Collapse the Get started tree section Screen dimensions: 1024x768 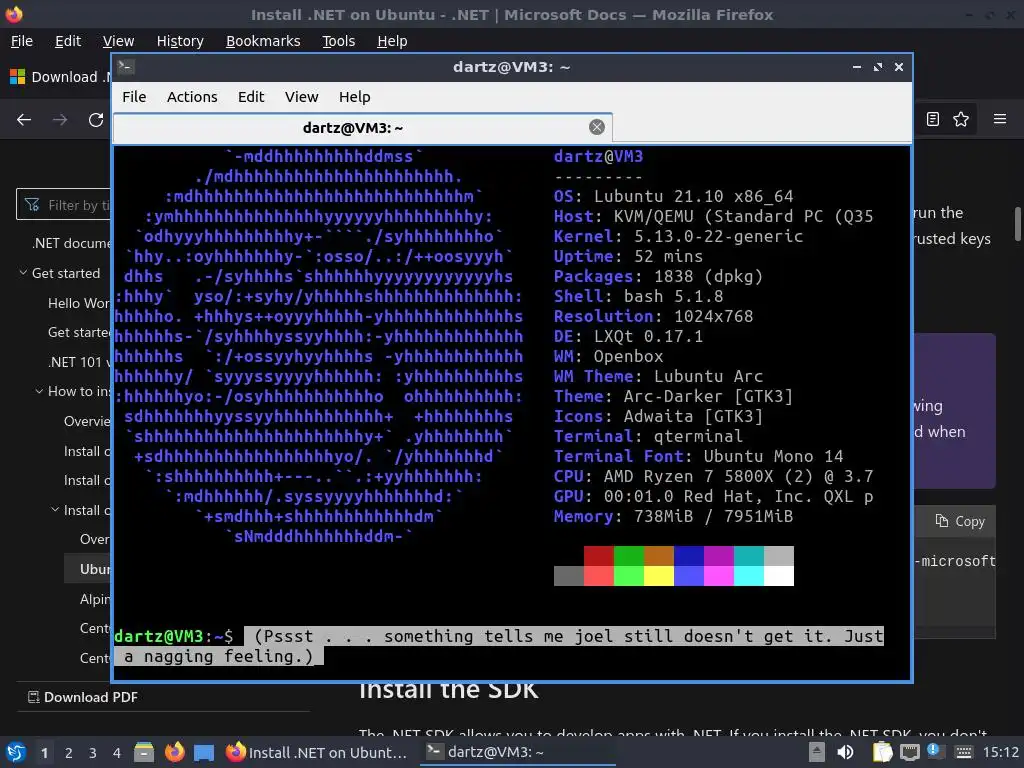click(x=23, y=273)
